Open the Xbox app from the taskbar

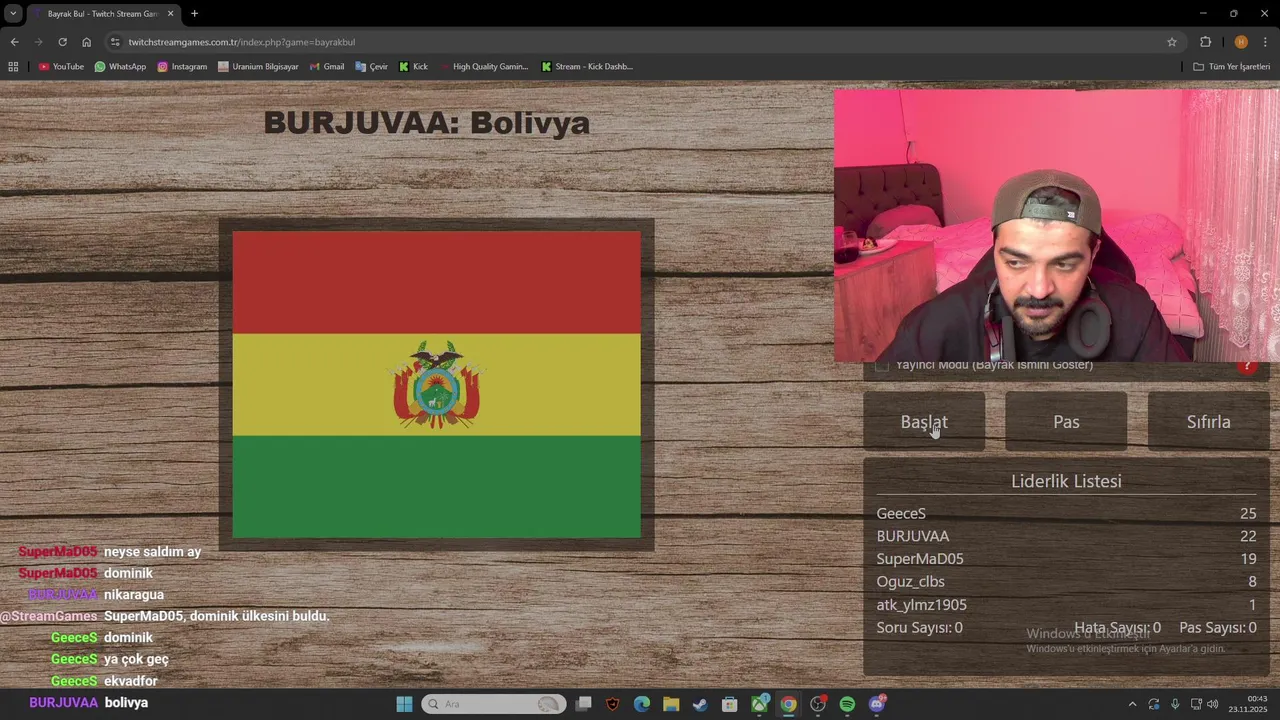coord(760,704)
